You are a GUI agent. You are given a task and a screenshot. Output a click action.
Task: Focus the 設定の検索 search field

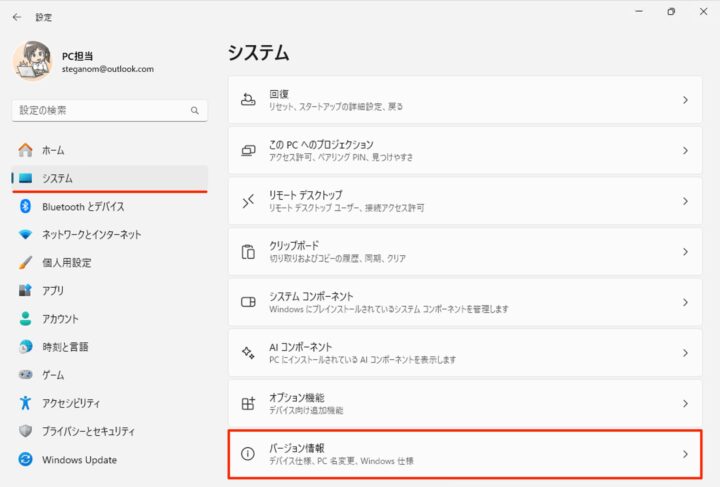point(109,111)
